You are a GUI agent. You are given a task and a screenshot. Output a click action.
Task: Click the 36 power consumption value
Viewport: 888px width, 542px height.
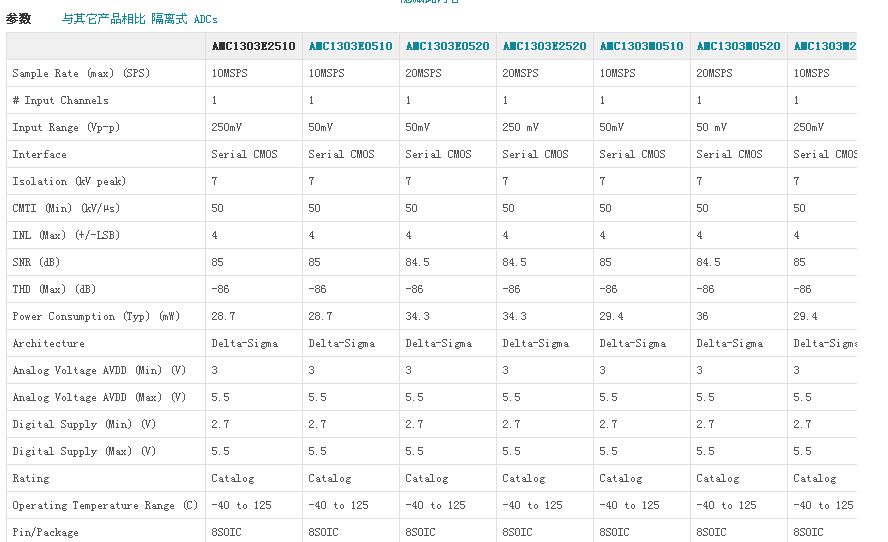702,316
